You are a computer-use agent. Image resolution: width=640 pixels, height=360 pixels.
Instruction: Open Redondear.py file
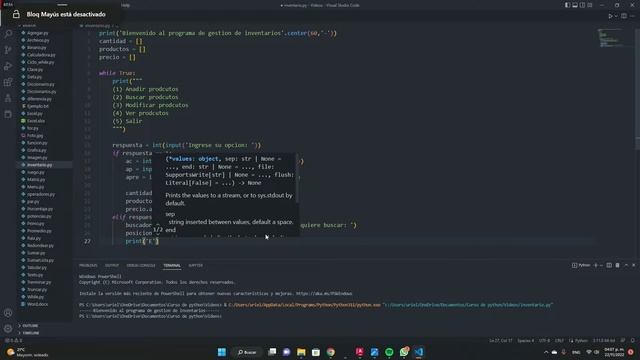[40, 246]
